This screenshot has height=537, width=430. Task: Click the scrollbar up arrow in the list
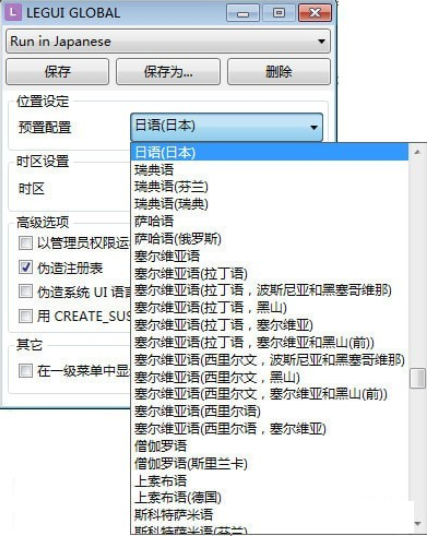click(417, 152)
